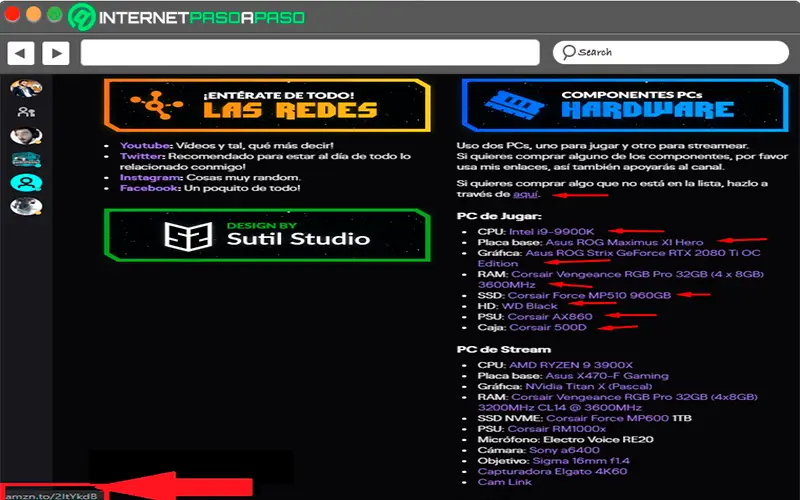Follow the 'aquí' purchase link
800x500 pixels.
pyautogui.click(x=525, y=194)
